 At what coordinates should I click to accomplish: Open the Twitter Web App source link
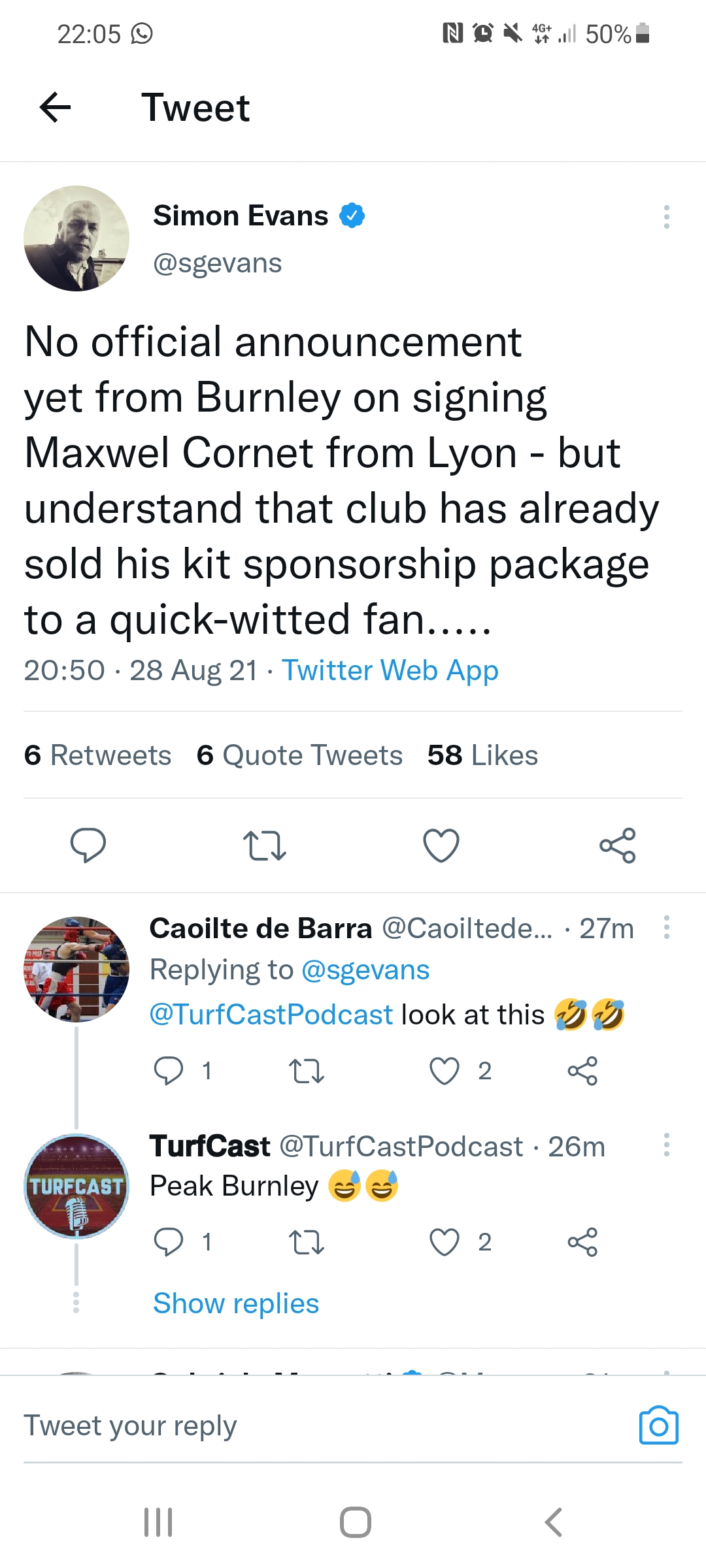click(390, 670)
